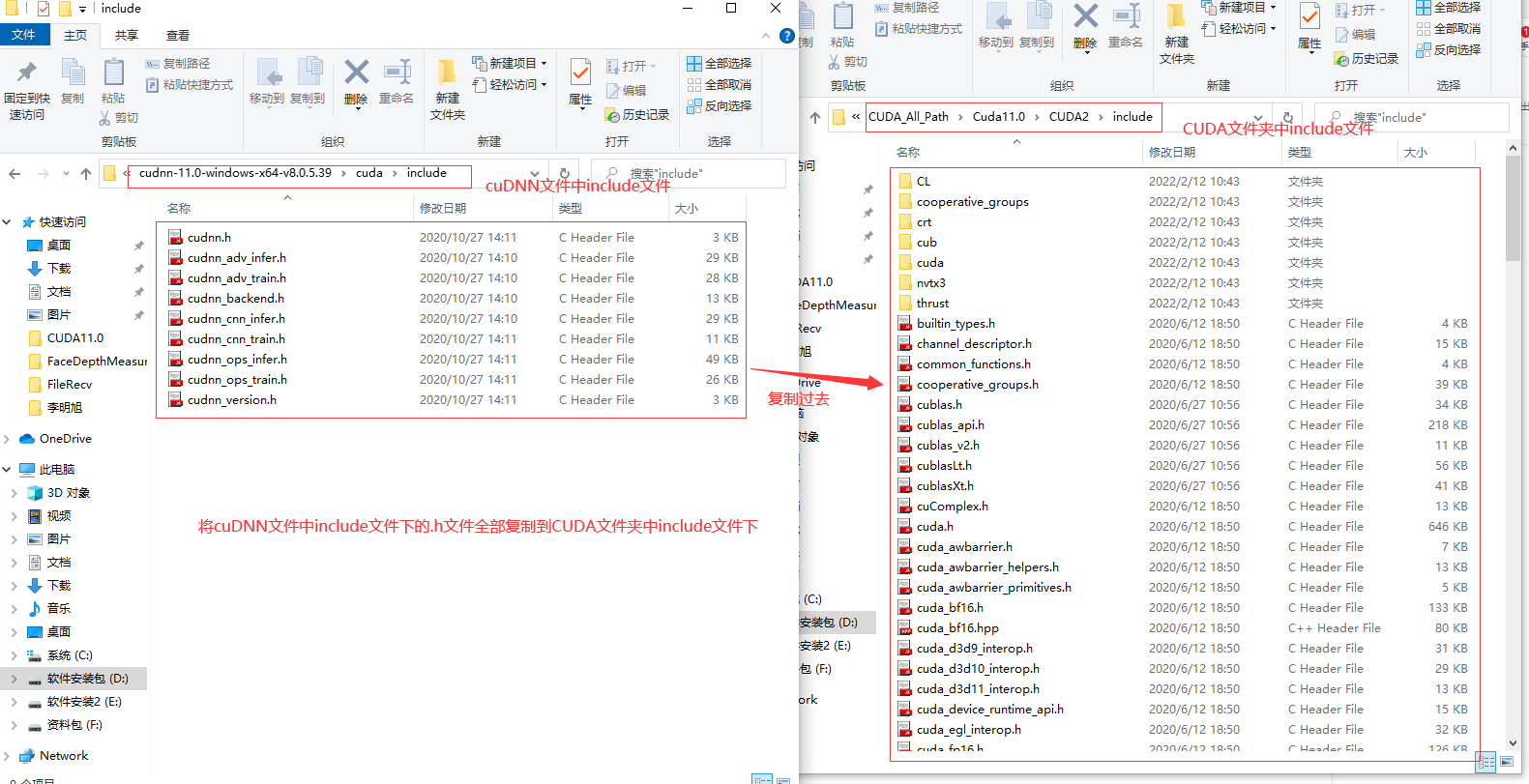Image resolution: width=1529 pixels, height=784 pixels.
Task: Click New folder (新建文件夹) in right window
Action: tap(1177, 35)
